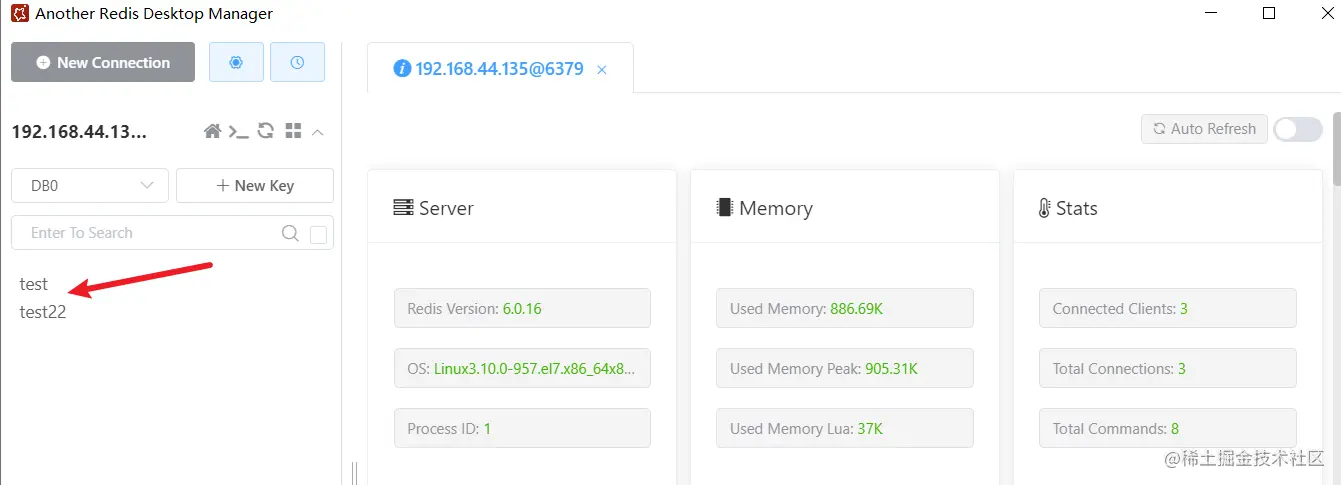Click the vertical scrollbar on the right
Viewport: 1341px width, 485px height.
coord(1336,150)
